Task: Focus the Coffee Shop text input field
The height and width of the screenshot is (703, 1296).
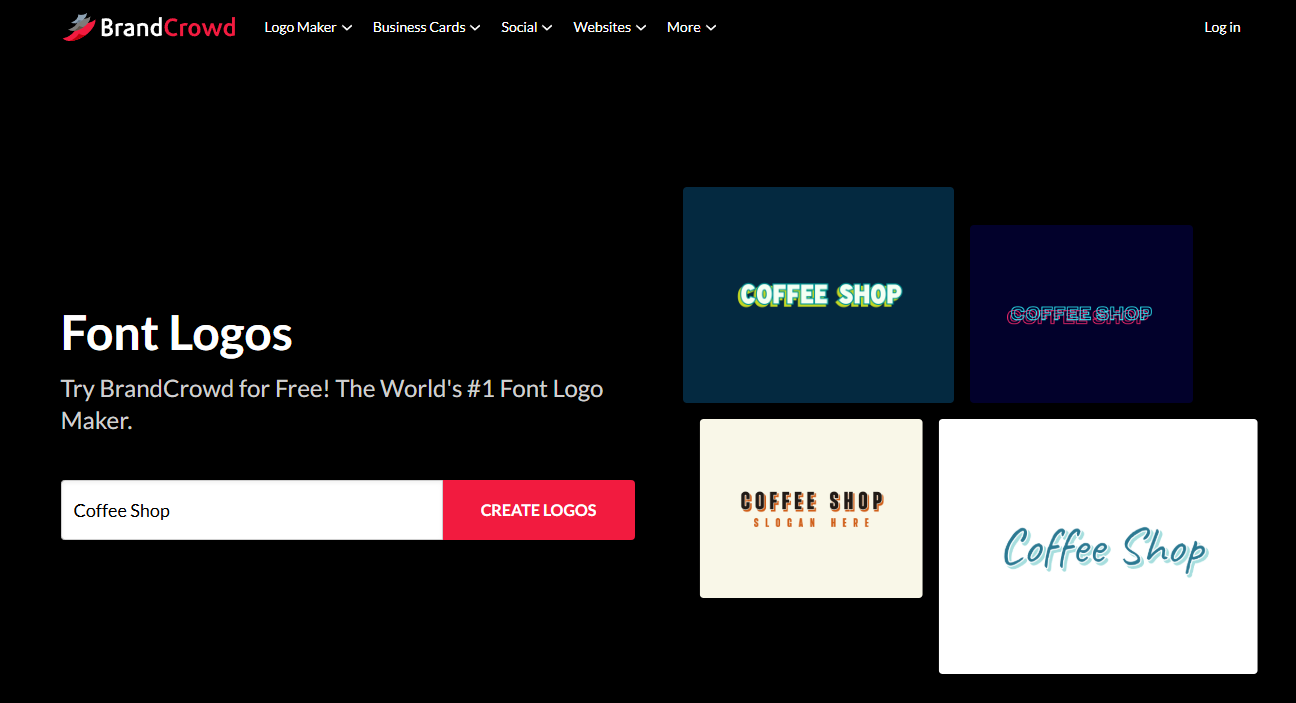Action: 252,510
